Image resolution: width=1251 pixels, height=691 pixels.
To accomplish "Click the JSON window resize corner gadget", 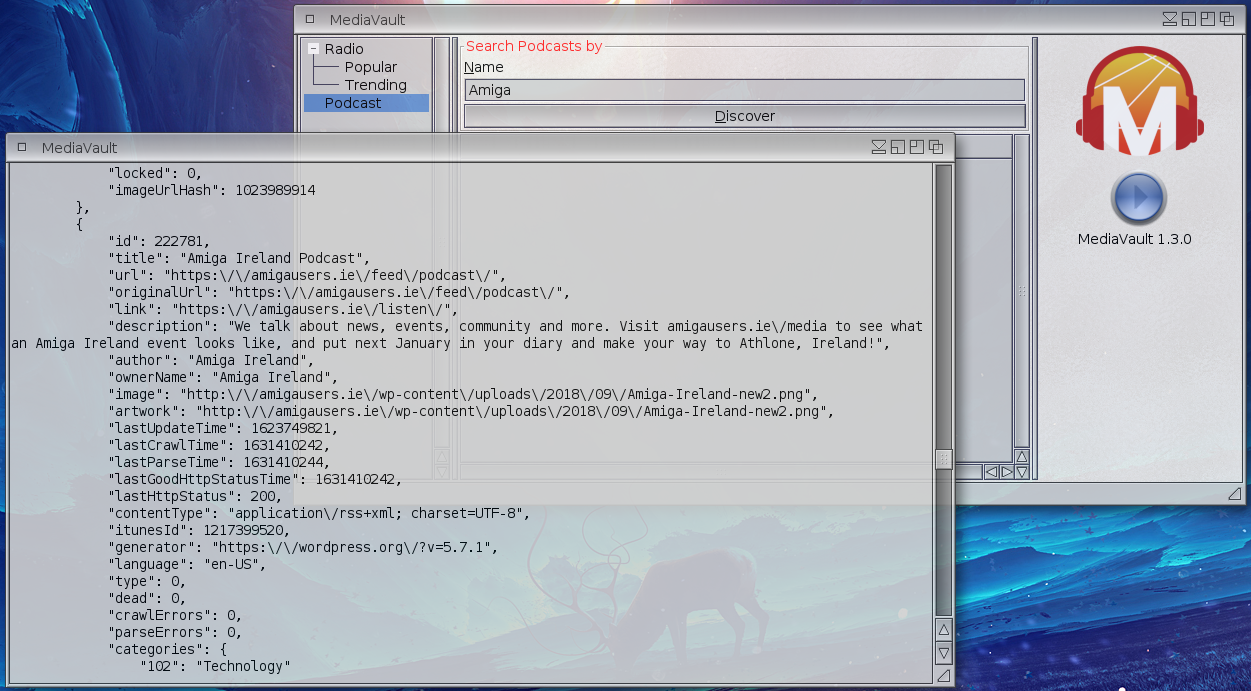I will [x=943, y=676].
